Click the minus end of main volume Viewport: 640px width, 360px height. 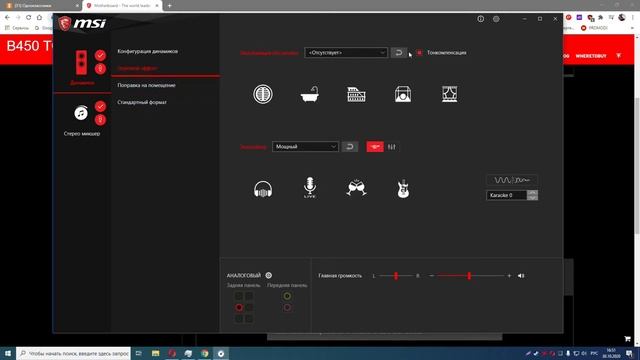pyautogui.click(x=431, y=276)
